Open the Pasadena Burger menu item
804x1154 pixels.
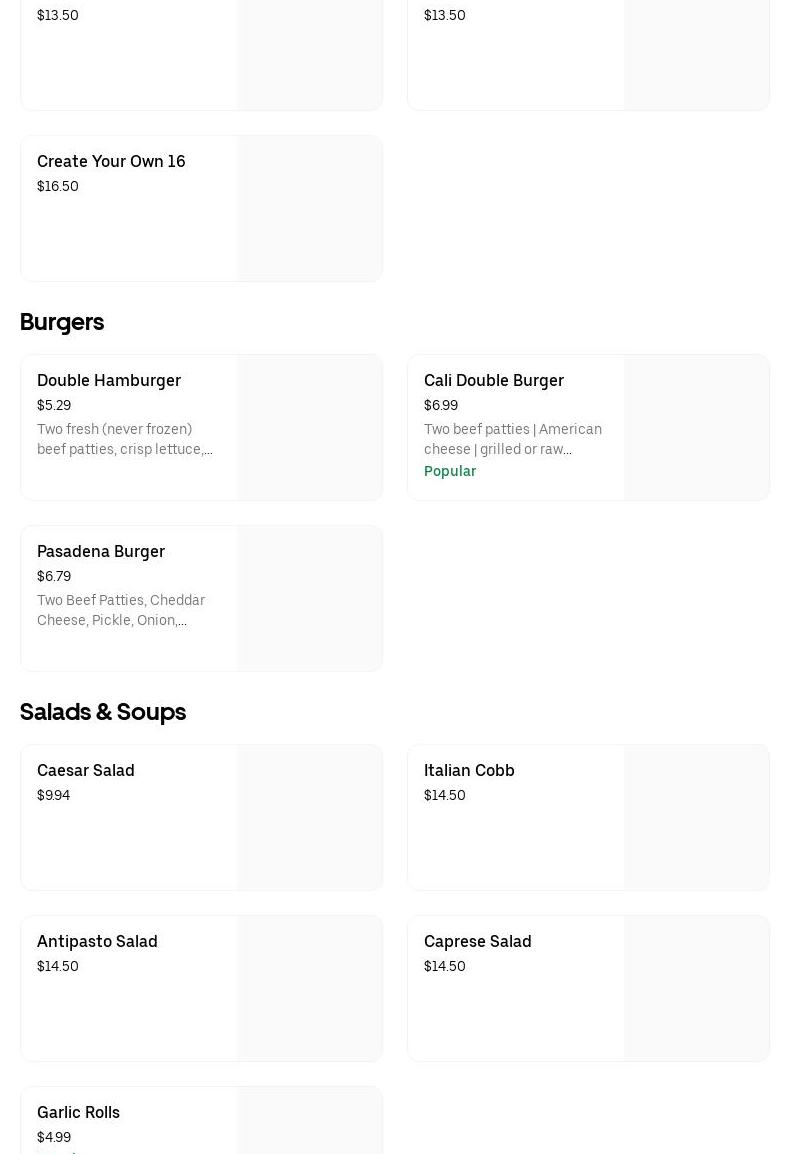[x=101, y=552]
